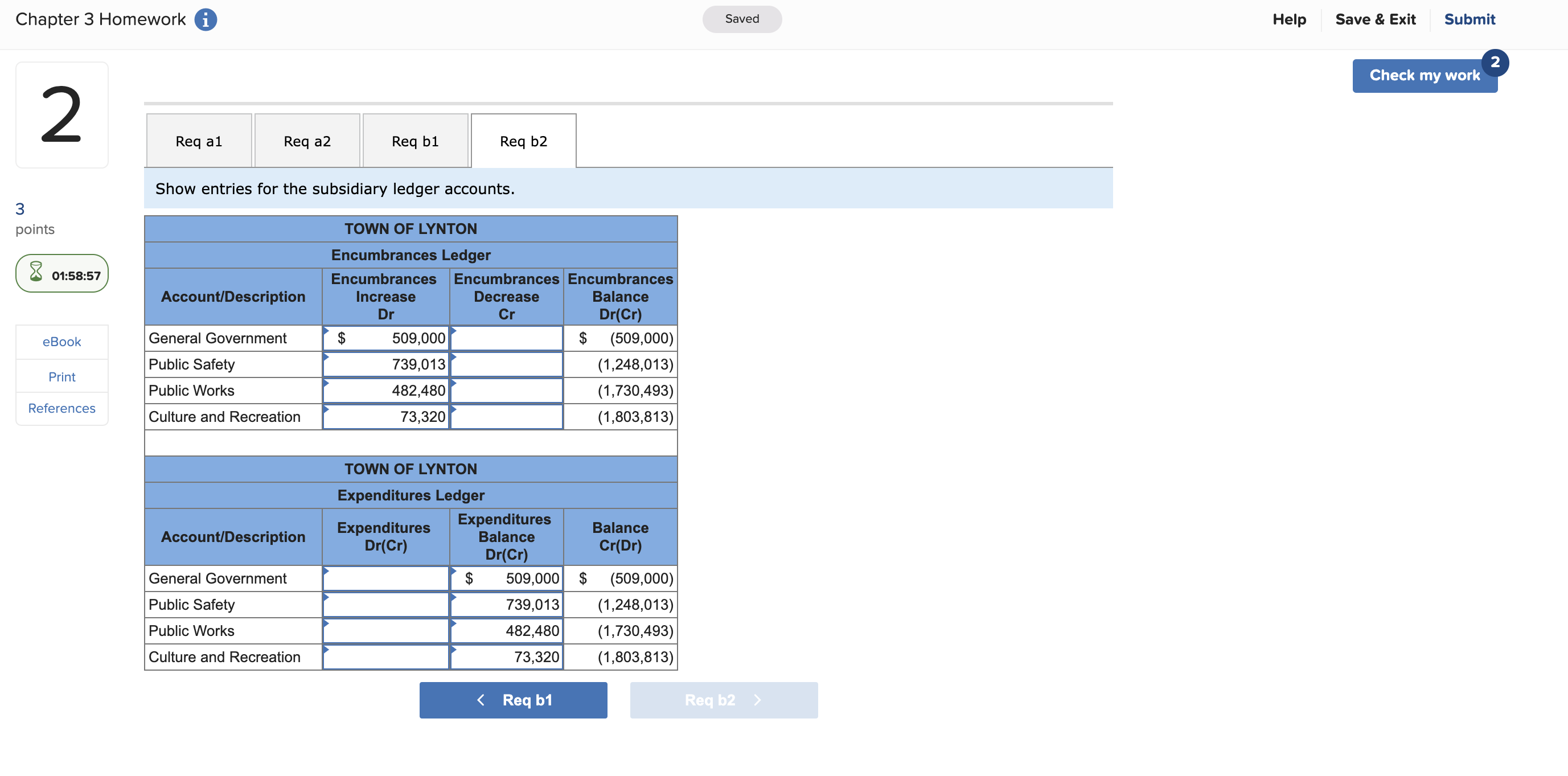Click the info icon beside Chapter 3 Homework

point(205,19)
